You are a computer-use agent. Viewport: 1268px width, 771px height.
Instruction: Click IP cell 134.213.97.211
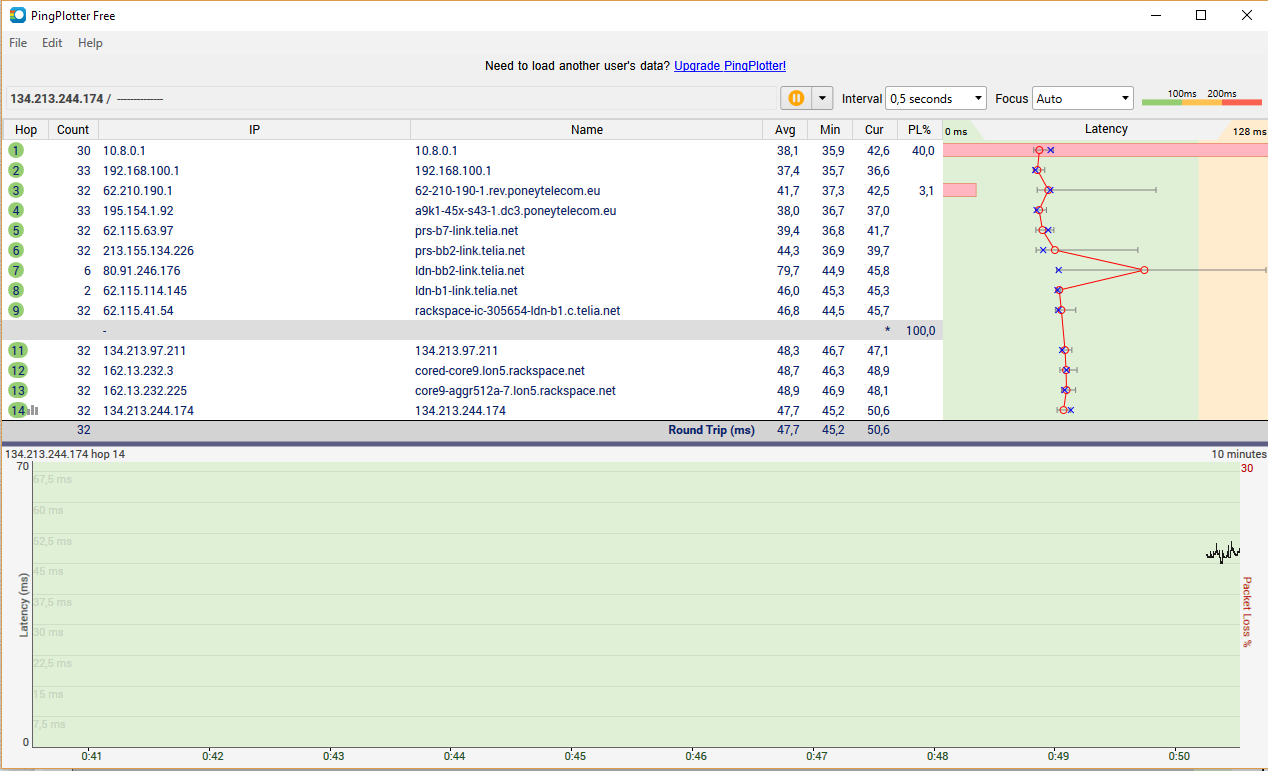tap(144, 350)
